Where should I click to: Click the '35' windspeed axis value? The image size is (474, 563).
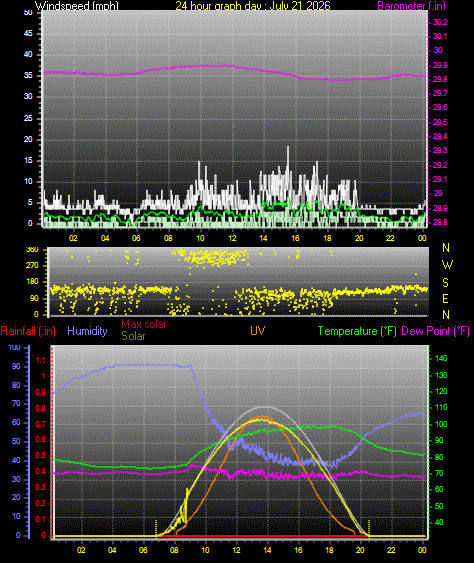pyautogui.click(x=28, y=75)
